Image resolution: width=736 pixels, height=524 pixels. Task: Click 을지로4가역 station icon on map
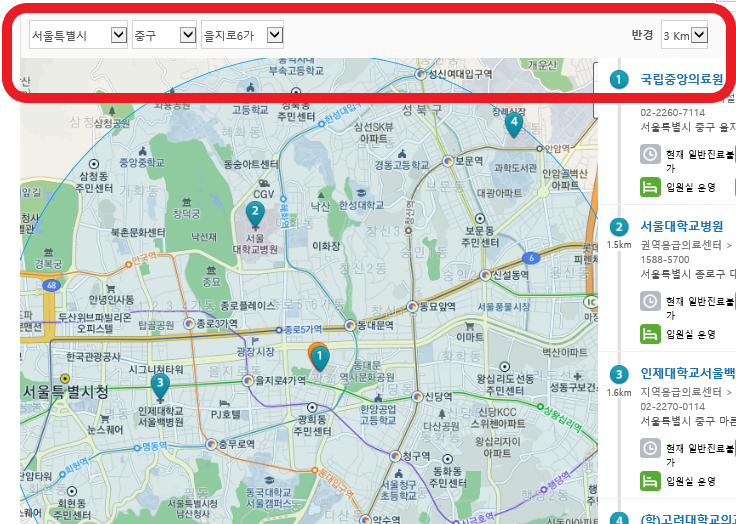248,380
